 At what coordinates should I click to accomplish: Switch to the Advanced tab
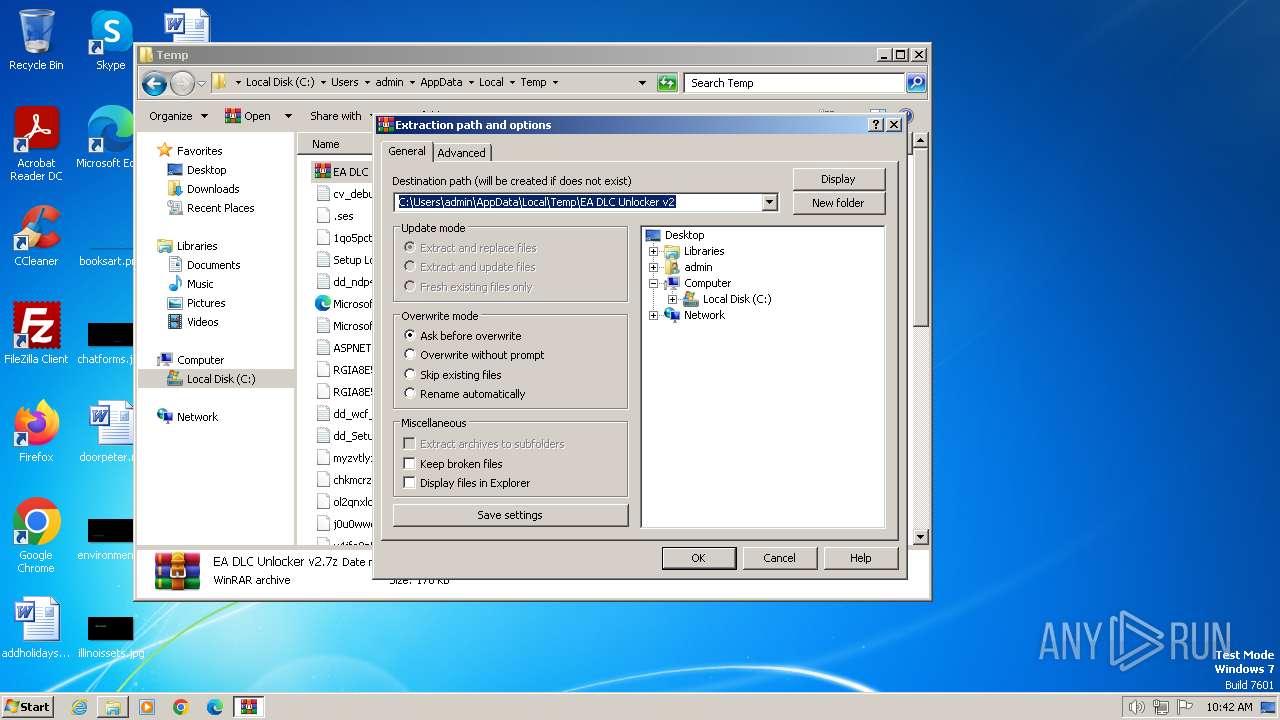461,153
